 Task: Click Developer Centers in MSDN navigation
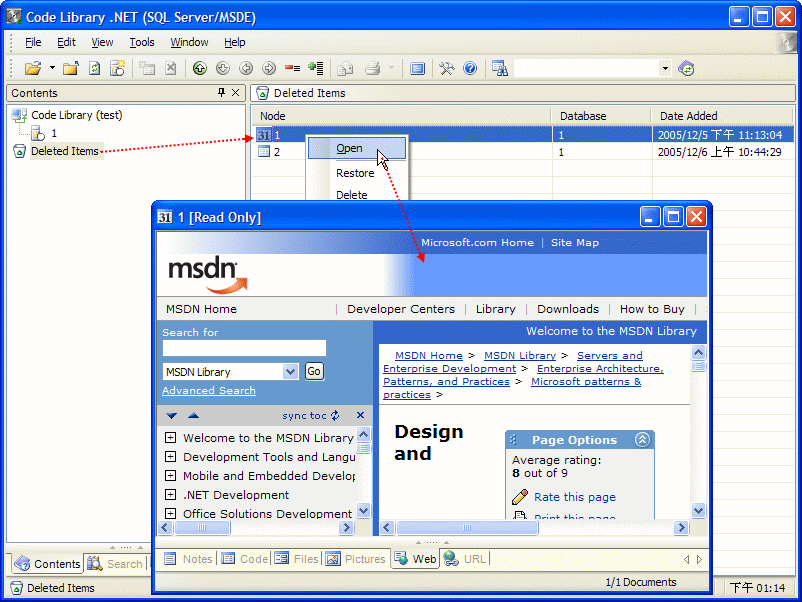coord(401,309)
